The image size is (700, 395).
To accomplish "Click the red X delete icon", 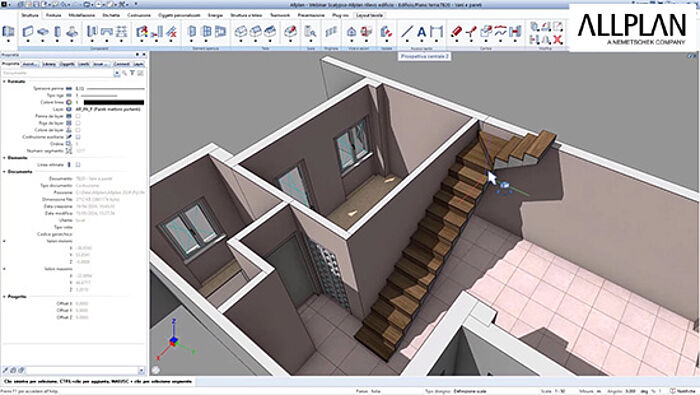I will 558,40.
